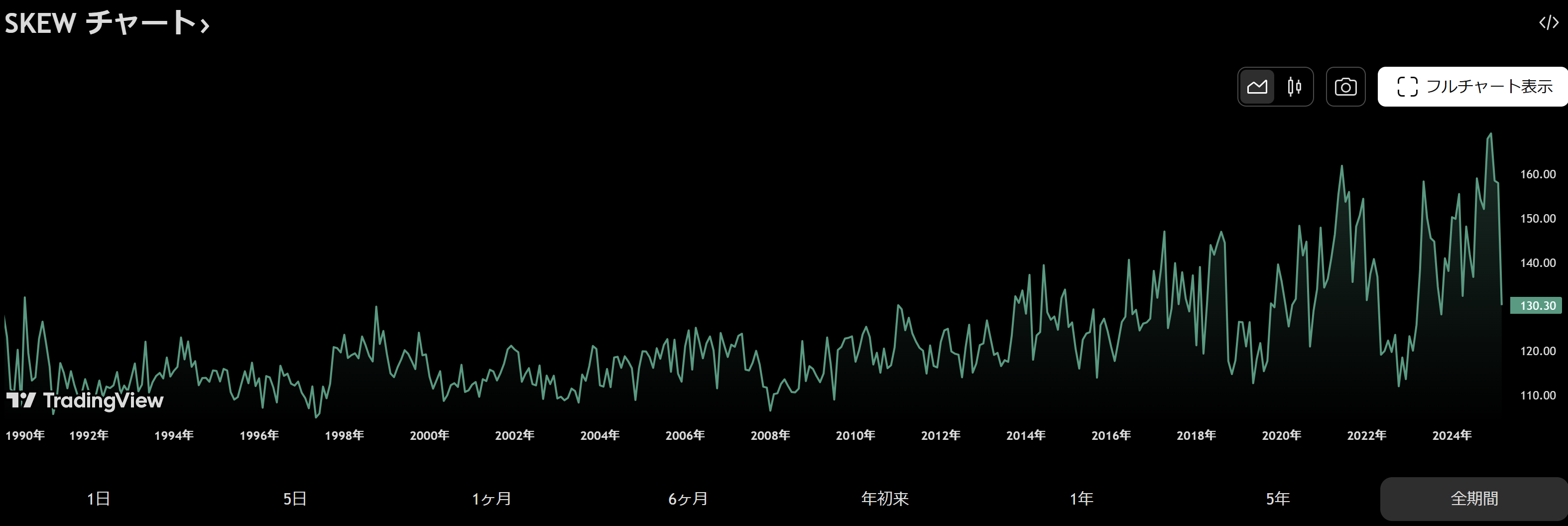Image resolution: width=1568 pixels, height=526 pixels.
Task: Take chart snapshot with camera icon
Action: 1345,87
